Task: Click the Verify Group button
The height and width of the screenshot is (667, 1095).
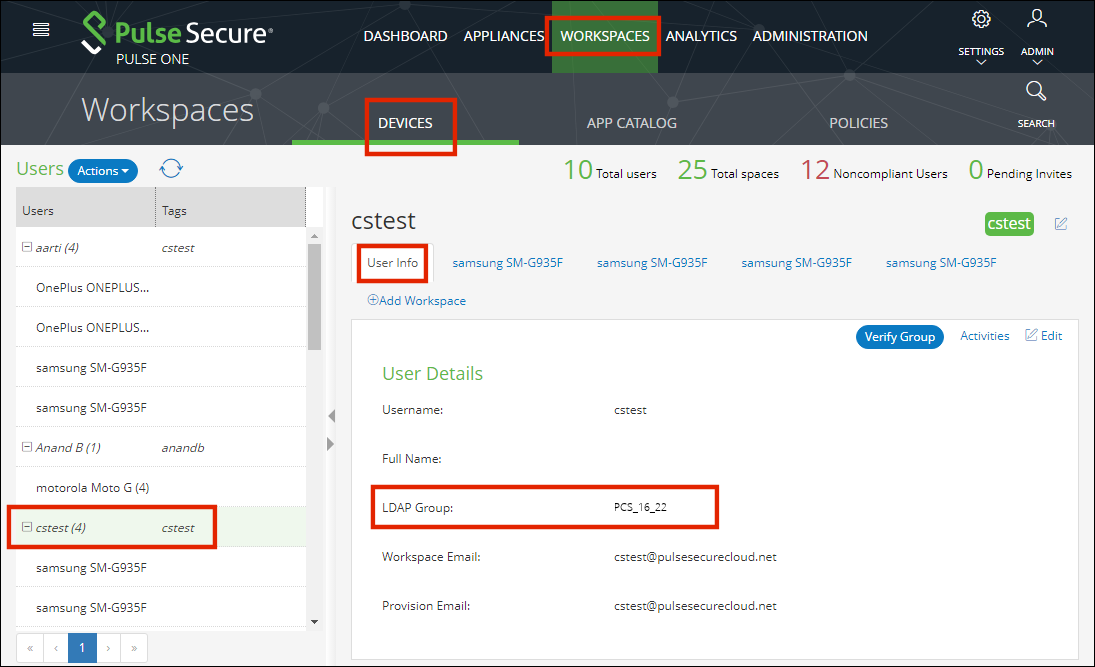Action: click(899, 337)
